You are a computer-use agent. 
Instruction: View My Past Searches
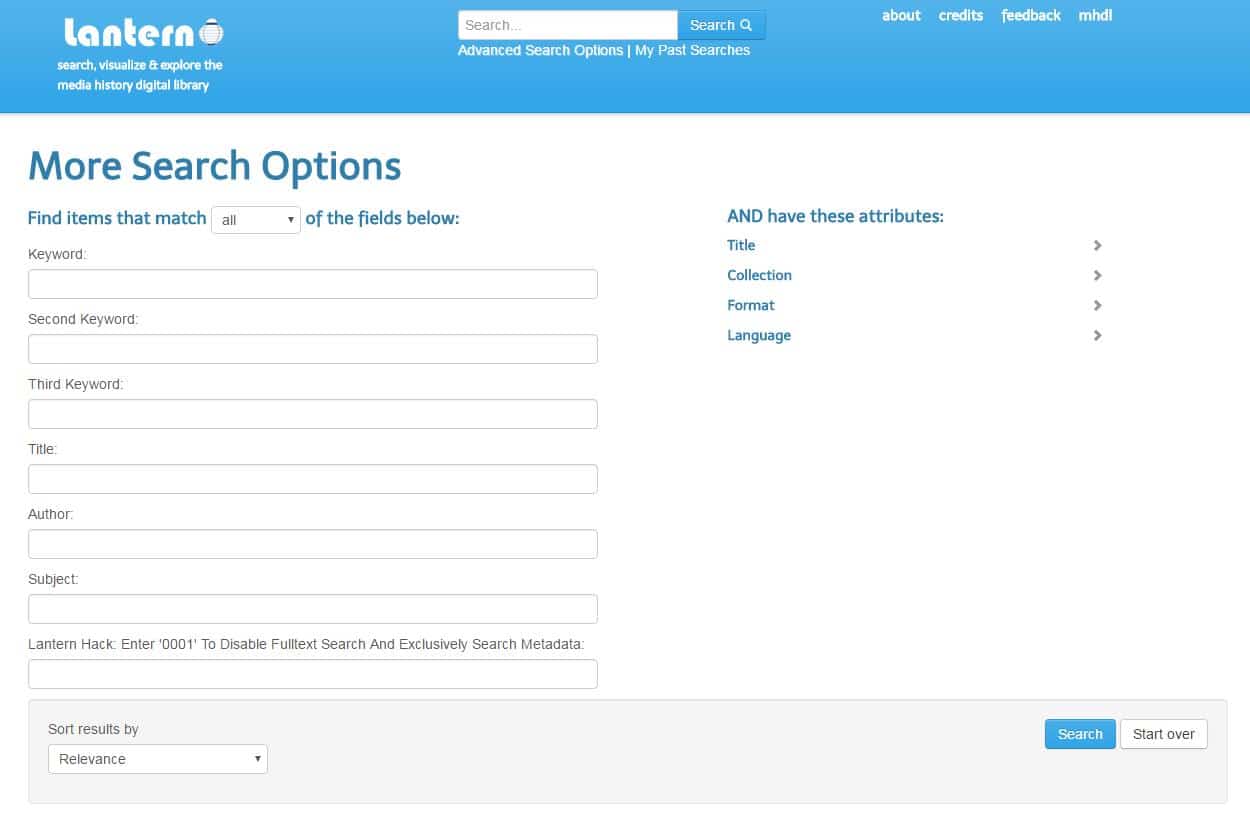pos(692,50)
